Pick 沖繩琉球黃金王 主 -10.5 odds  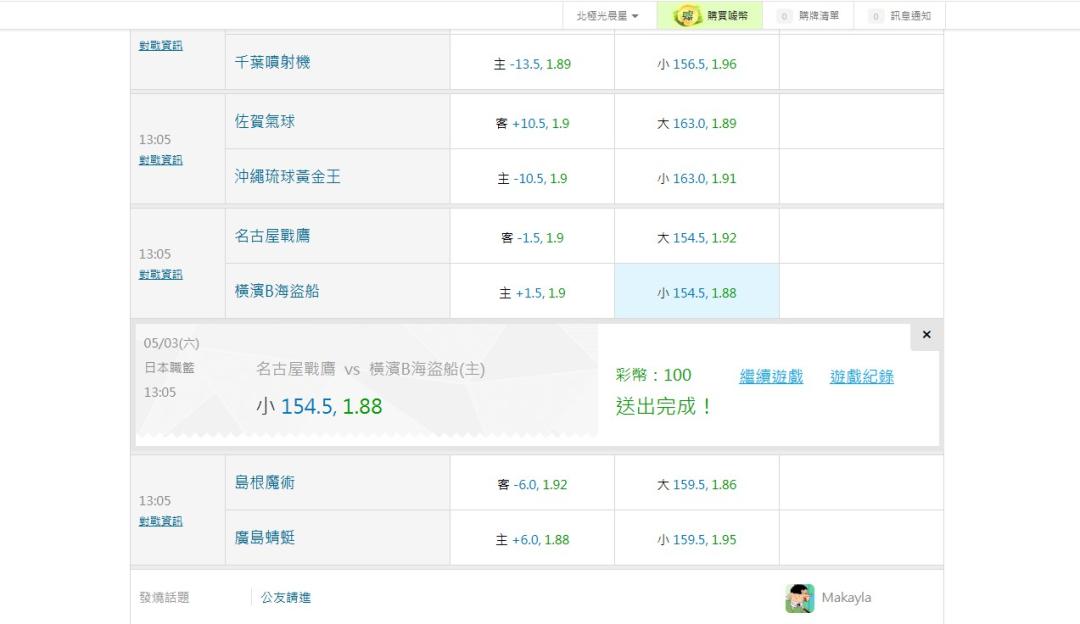point(532,178)
